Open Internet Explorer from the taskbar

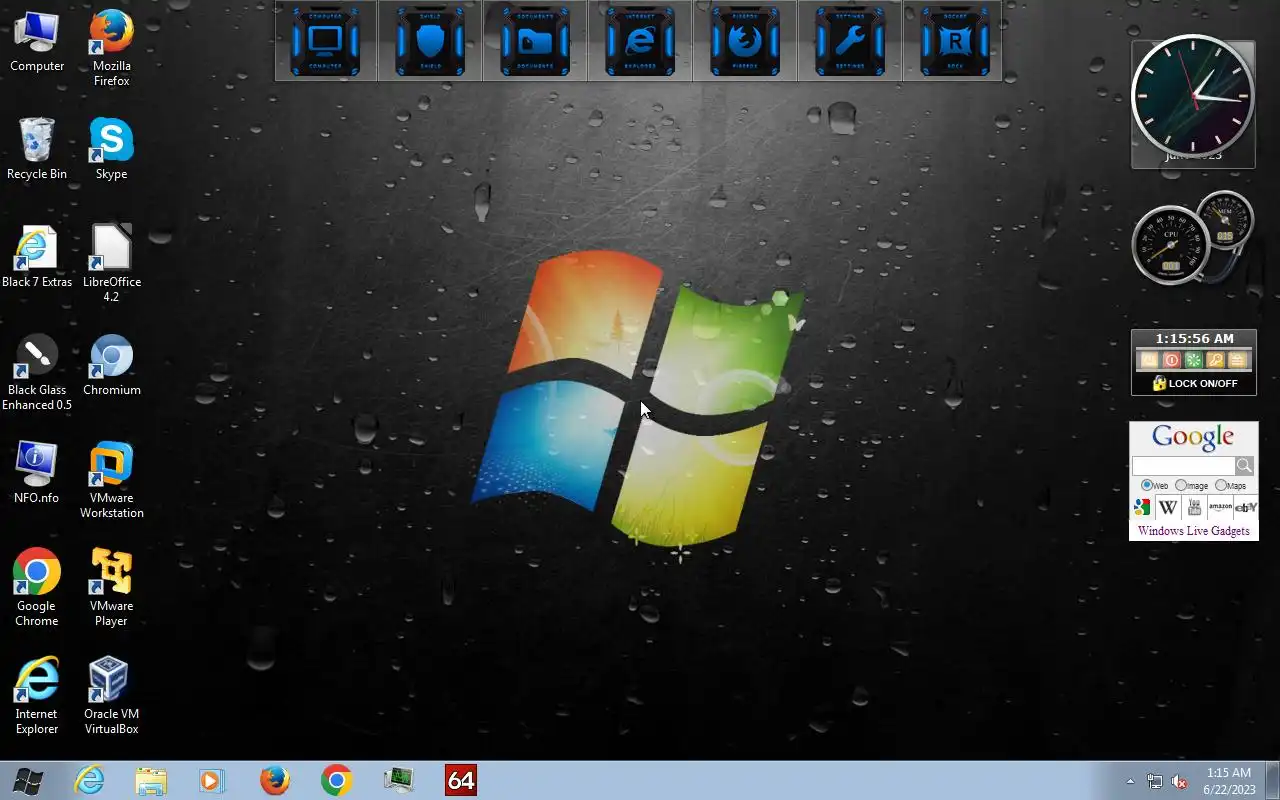tap(90, 781)
